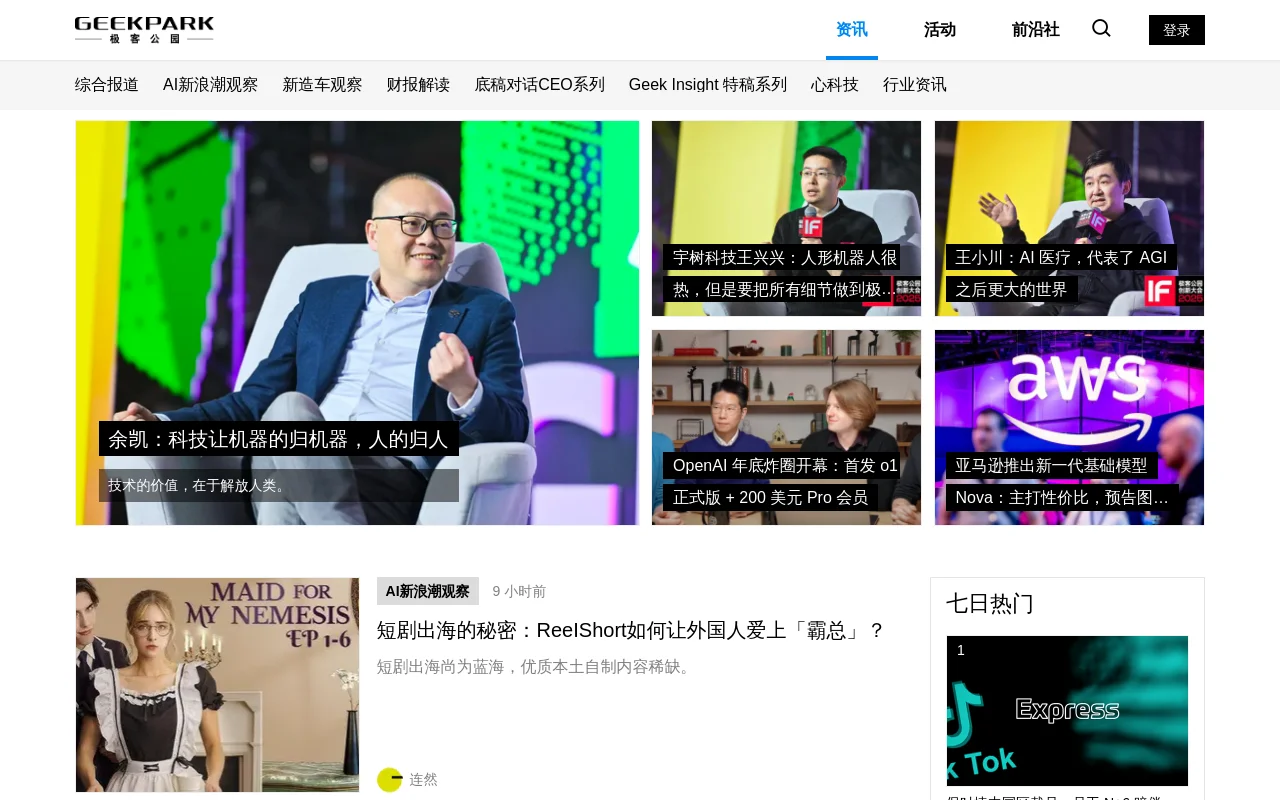Open the 新造车观察 section
This screenshot has height=800, width=1280.
tap(322, 85)
